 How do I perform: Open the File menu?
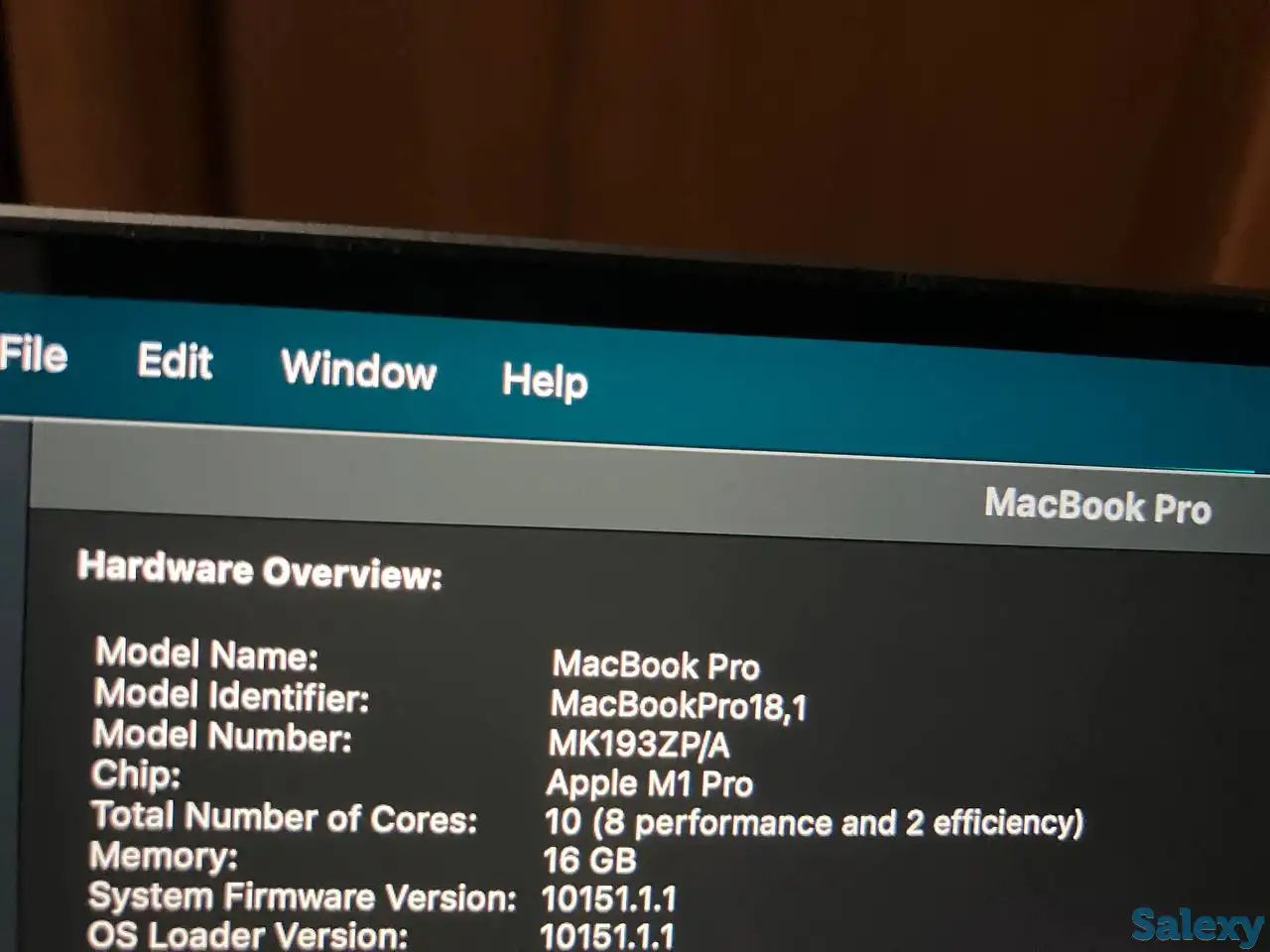coord(33,357)
